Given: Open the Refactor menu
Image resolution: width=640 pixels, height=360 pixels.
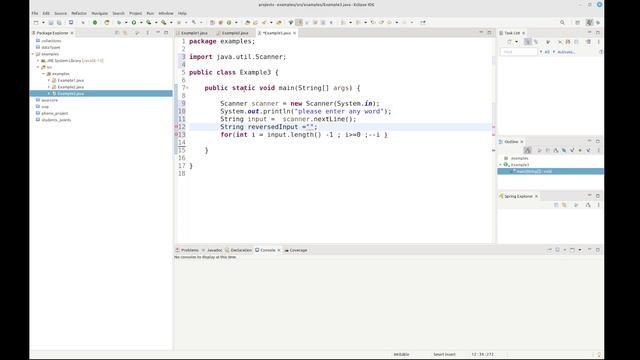Looking at the screenshot, I should tap(79, 13).
